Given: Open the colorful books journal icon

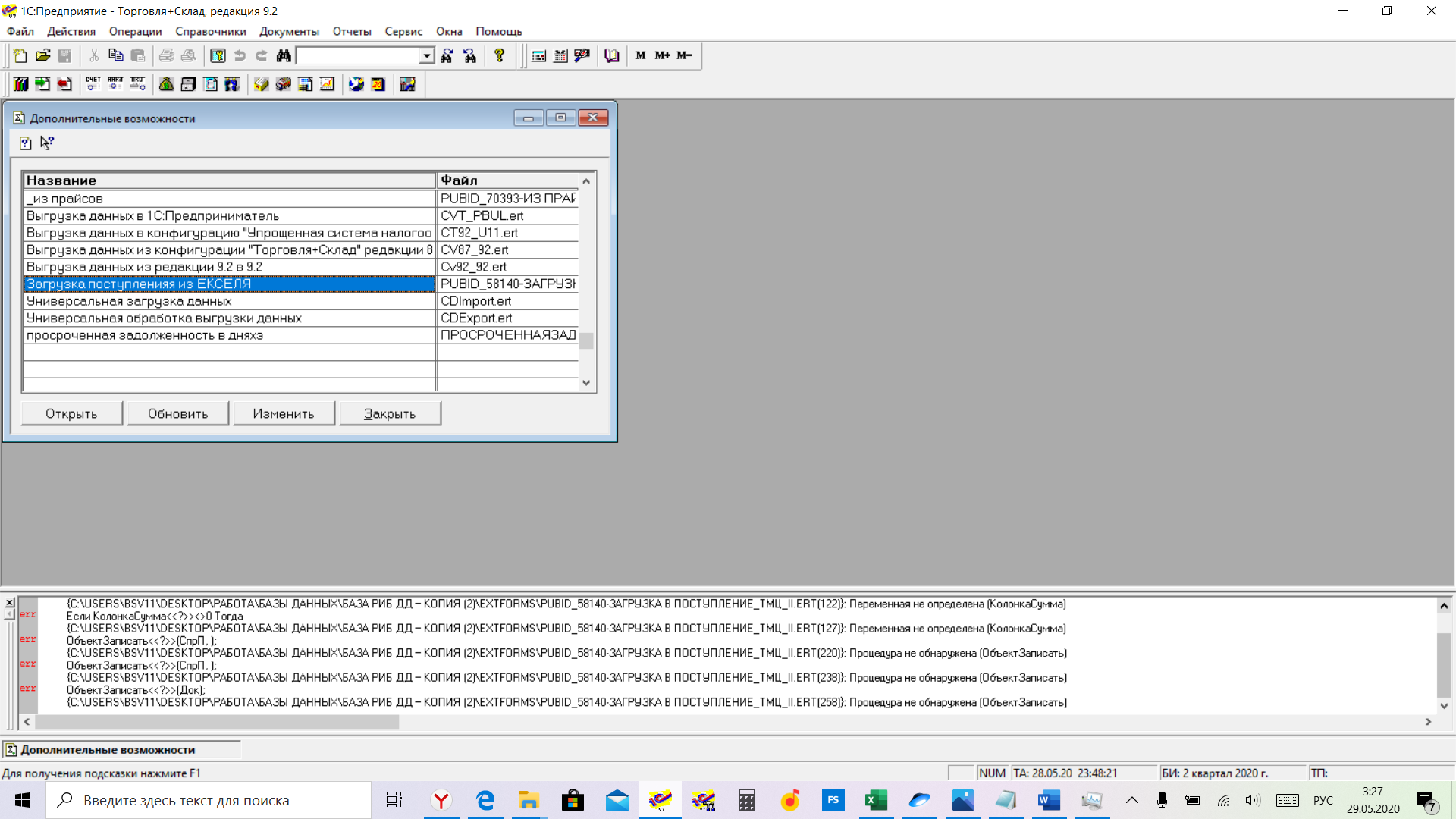Looking at the screenshot, I should click(20, 84).
